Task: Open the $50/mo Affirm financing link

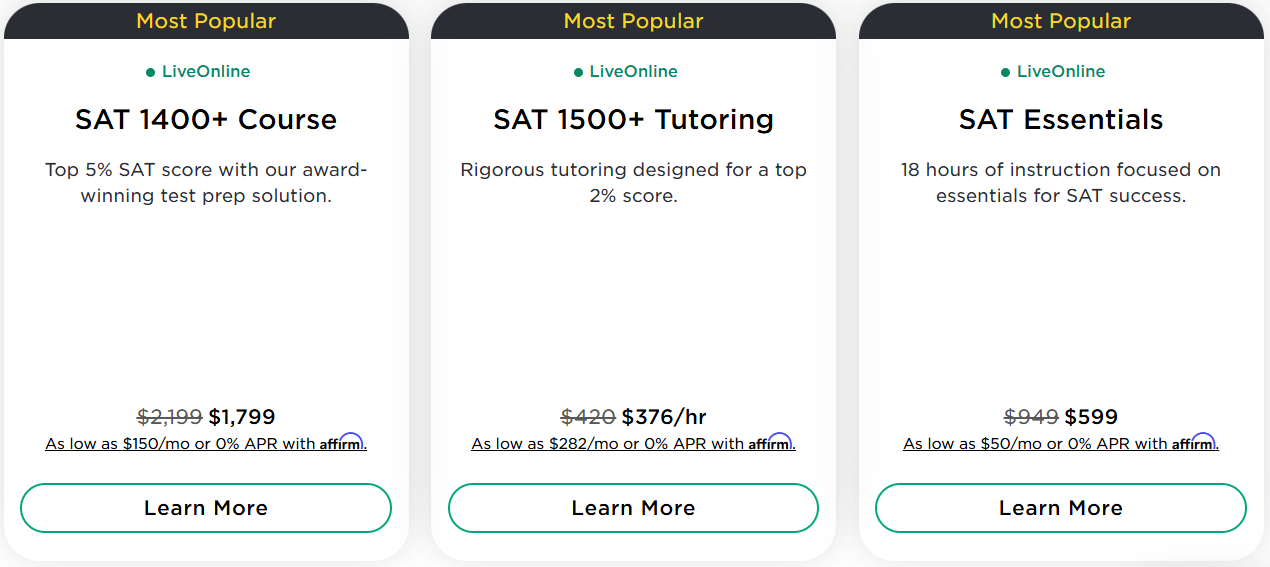Action: pos(1035,444)
